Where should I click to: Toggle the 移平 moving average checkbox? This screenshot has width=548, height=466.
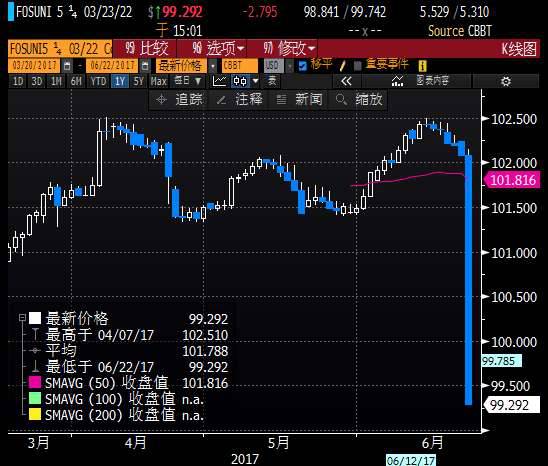point(303,66)
